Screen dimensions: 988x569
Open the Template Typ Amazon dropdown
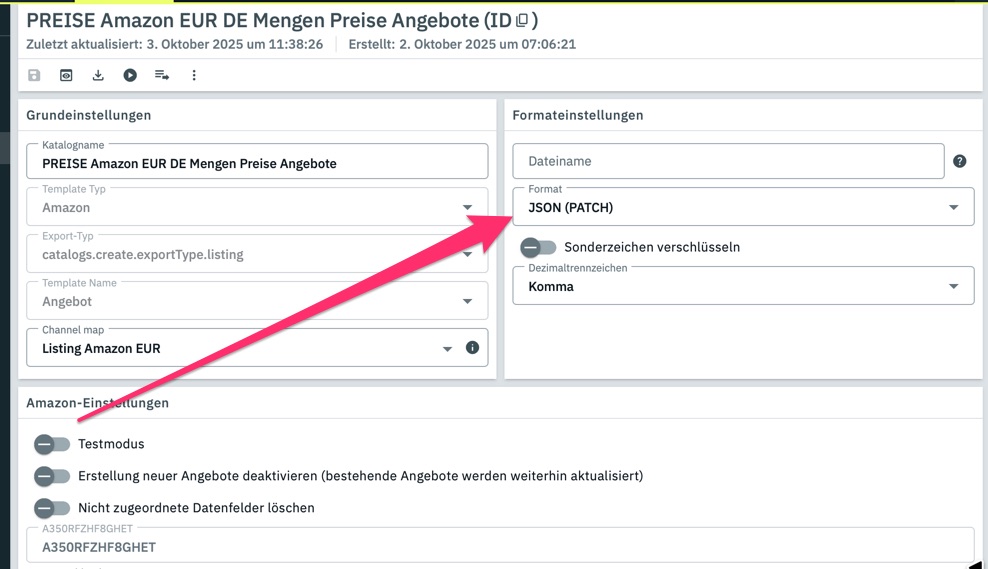256,207
